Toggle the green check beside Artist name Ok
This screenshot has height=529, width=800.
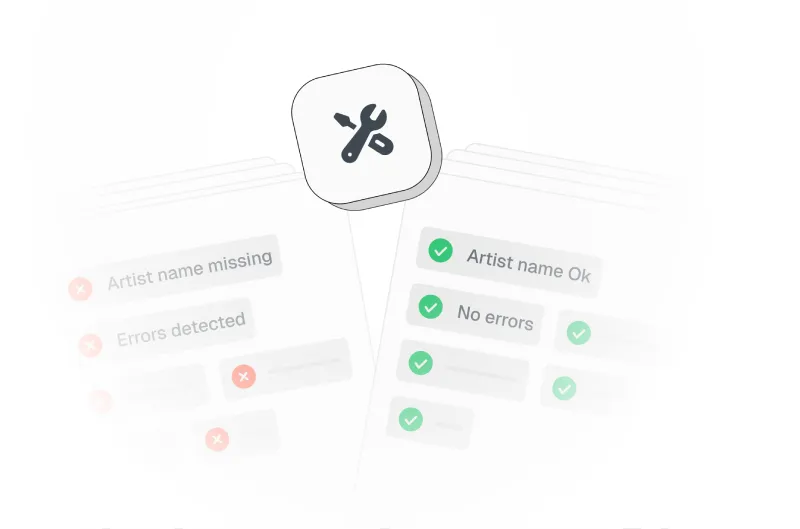click(440, 250)
